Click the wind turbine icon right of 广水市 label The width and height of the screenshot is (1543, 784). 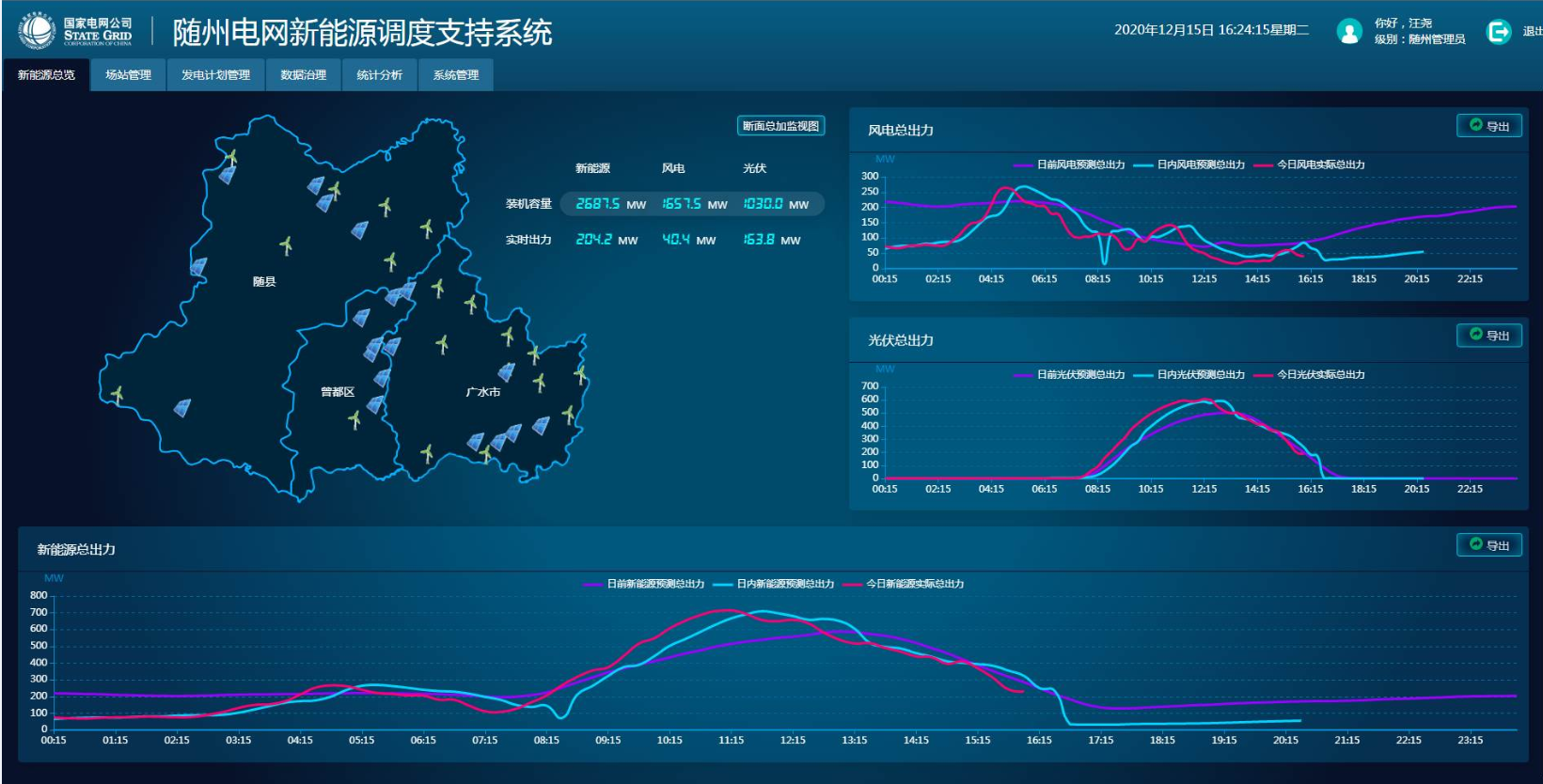pyautogui.click(x=539, y=383)
